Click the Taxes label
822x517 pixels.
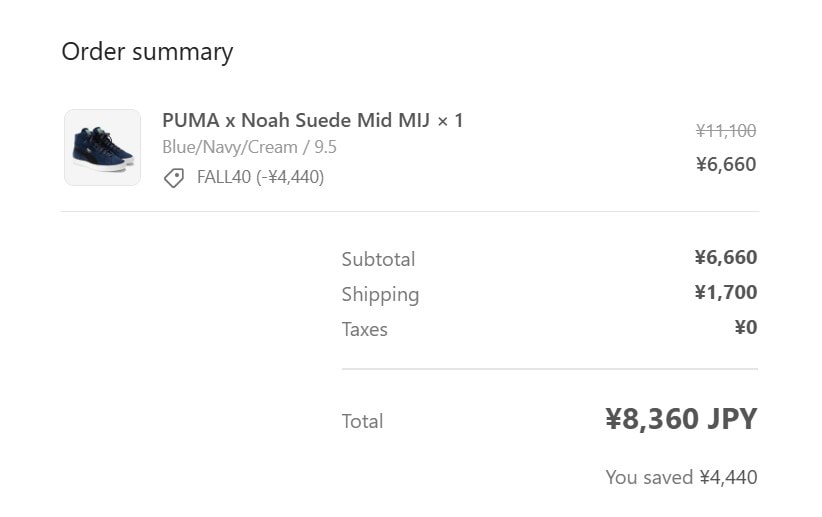[x=364, y=329]
